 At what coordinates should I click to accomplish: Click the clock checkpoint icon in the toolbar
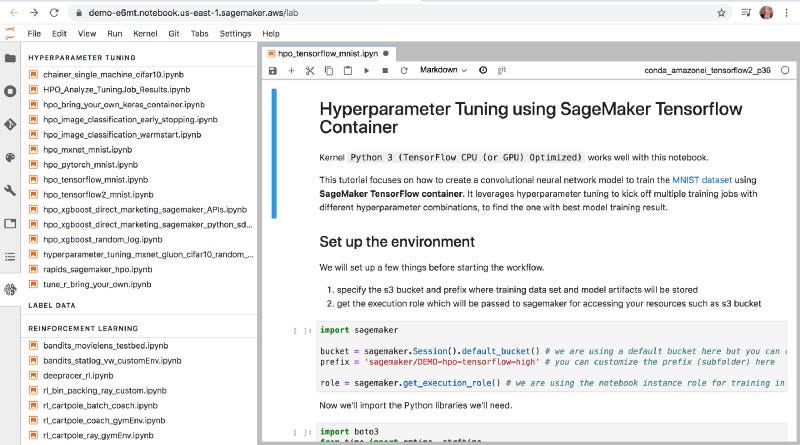coord(483,70)
